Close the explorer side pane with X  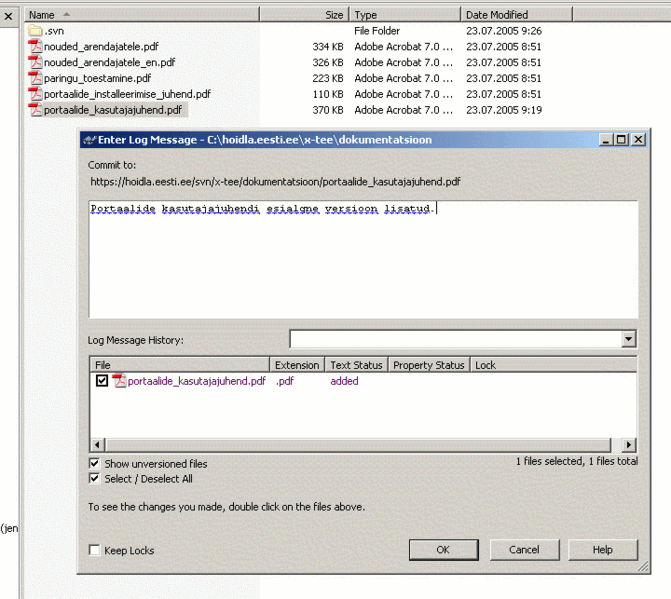(x=8, y=17)
